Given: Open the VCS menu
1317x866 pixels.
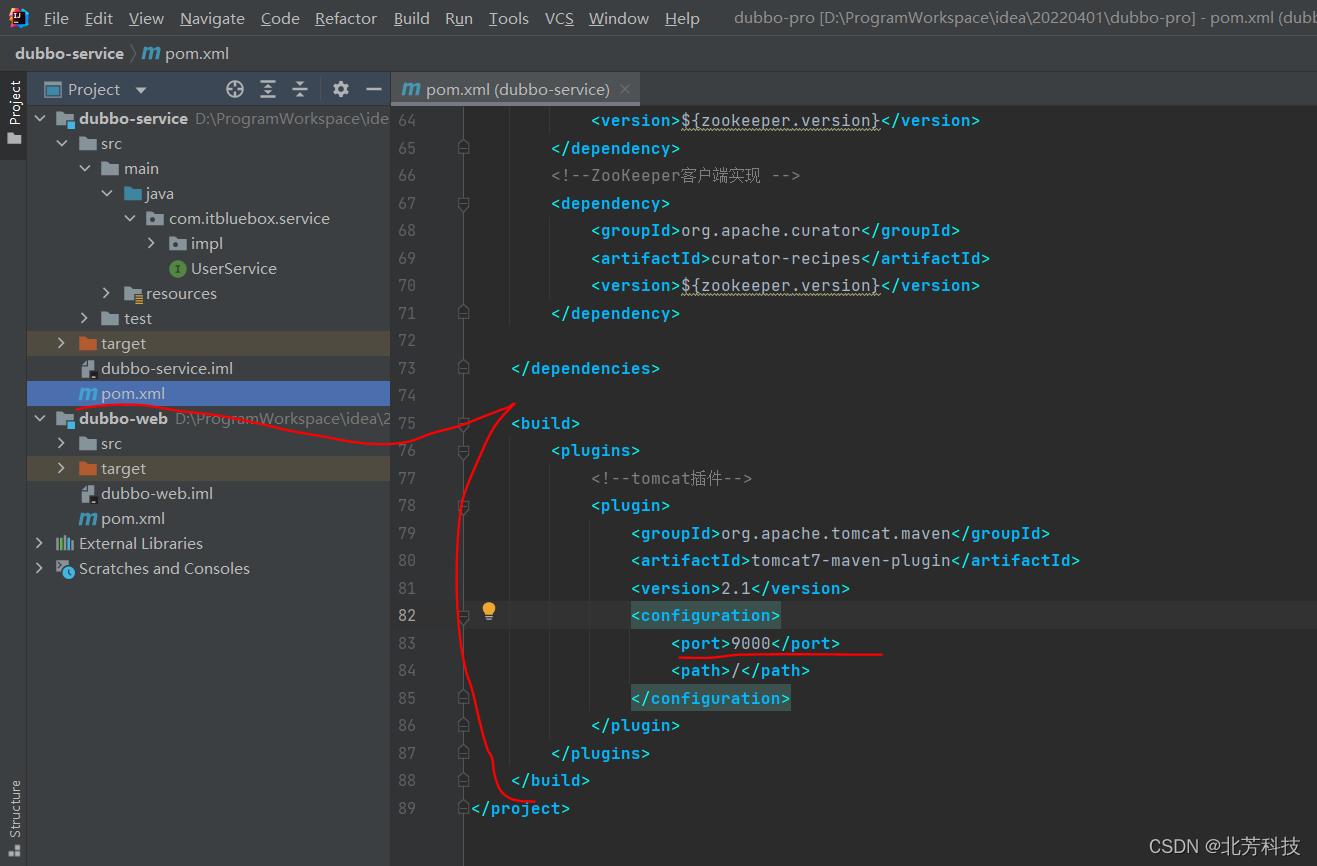Looking at the screenshot, I should (559, 18).
